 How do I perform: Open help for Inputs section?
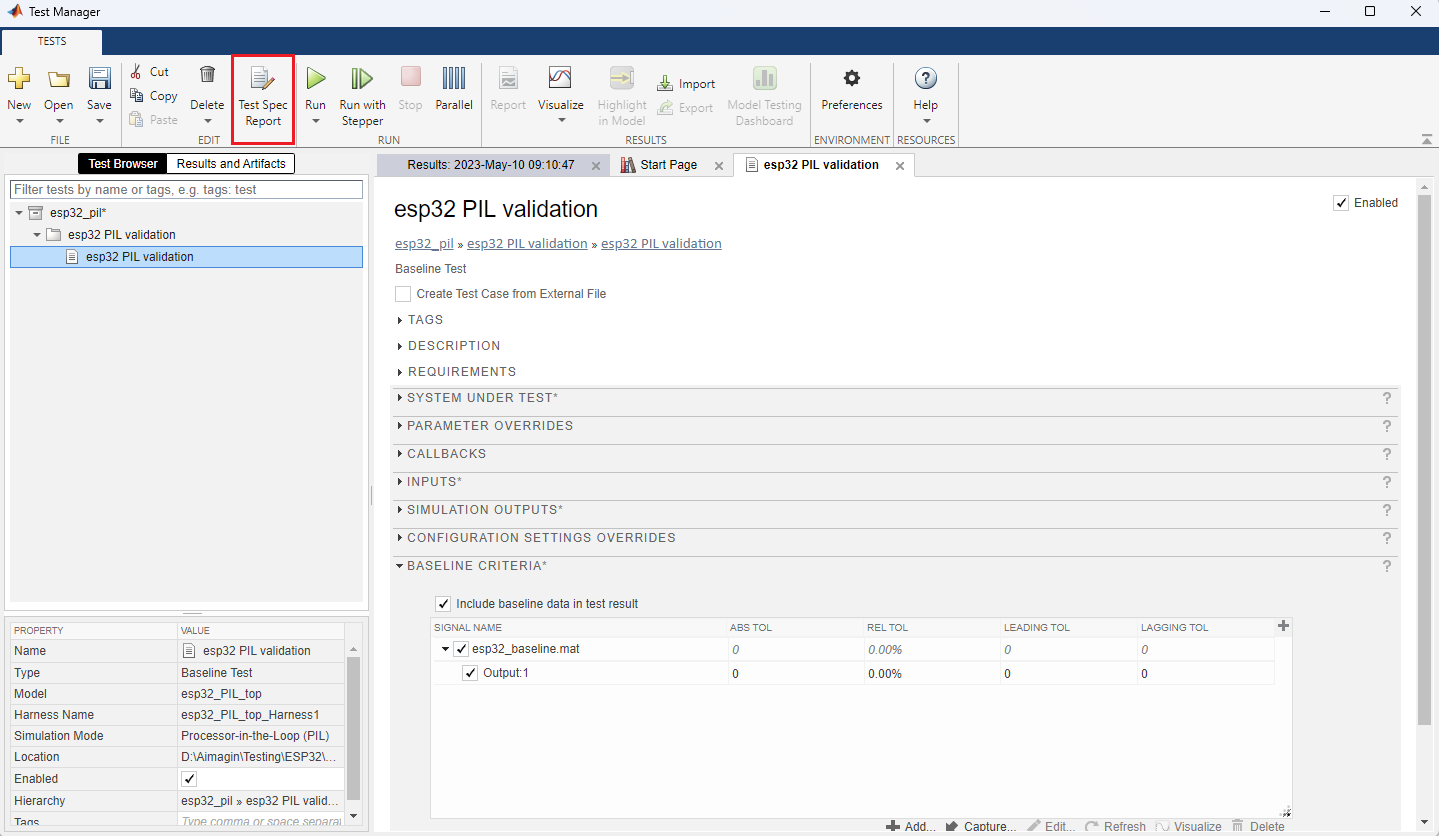coord(1387,482)
